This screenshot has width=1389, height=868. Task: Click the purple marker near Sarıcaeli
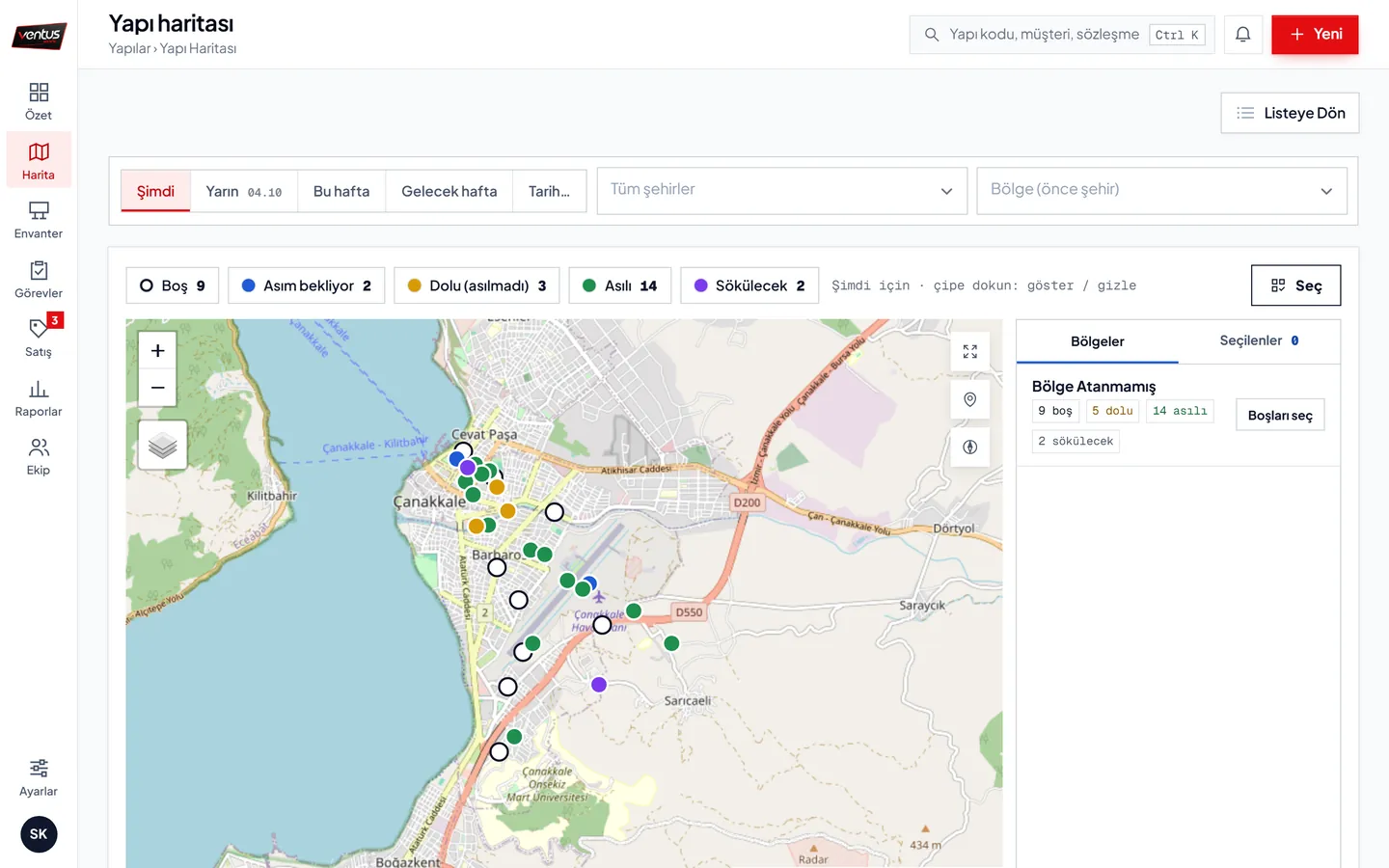(599, 685)
